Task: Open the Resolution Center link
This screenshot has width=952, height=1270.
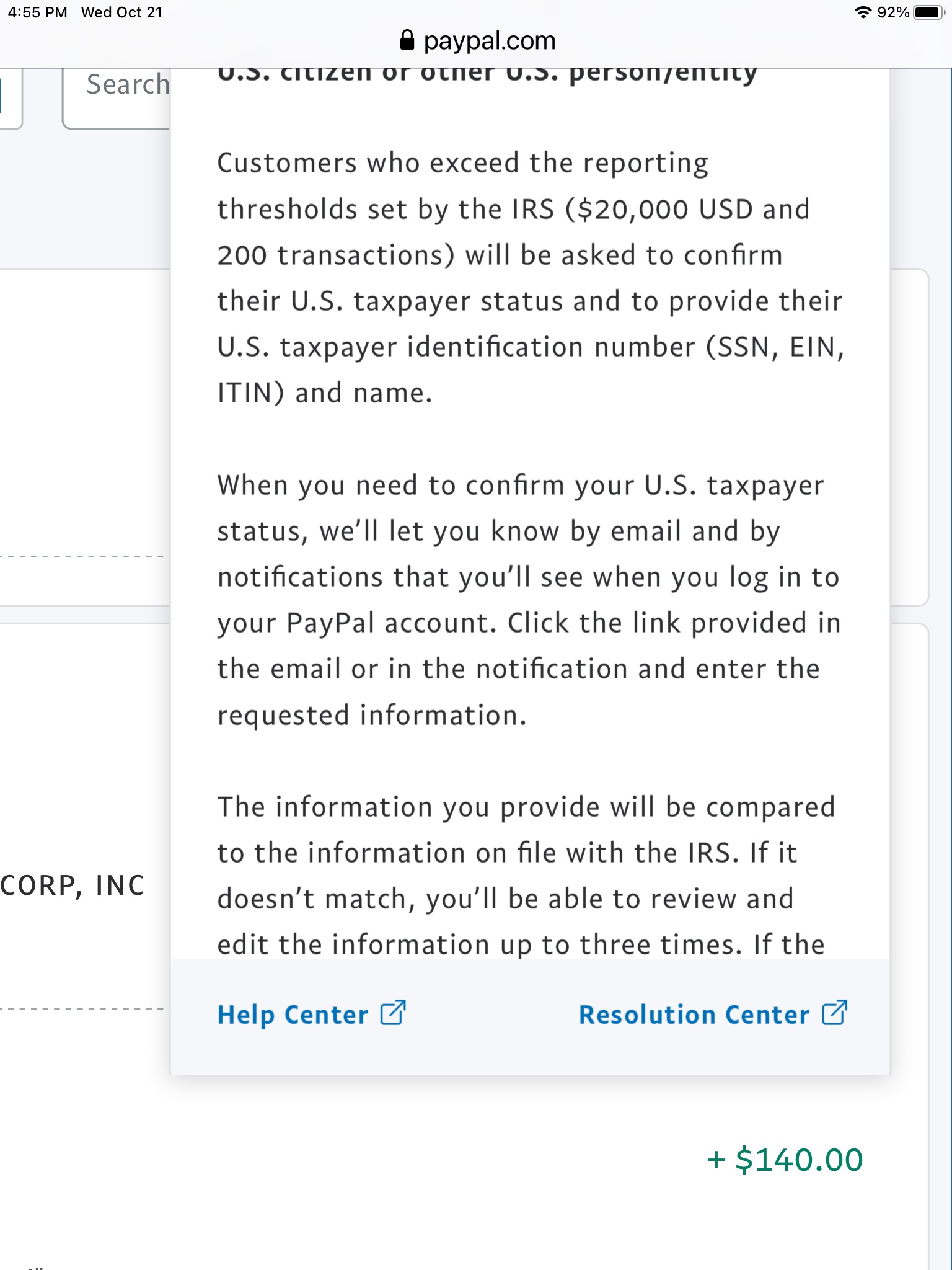Action: point(694,1015)
